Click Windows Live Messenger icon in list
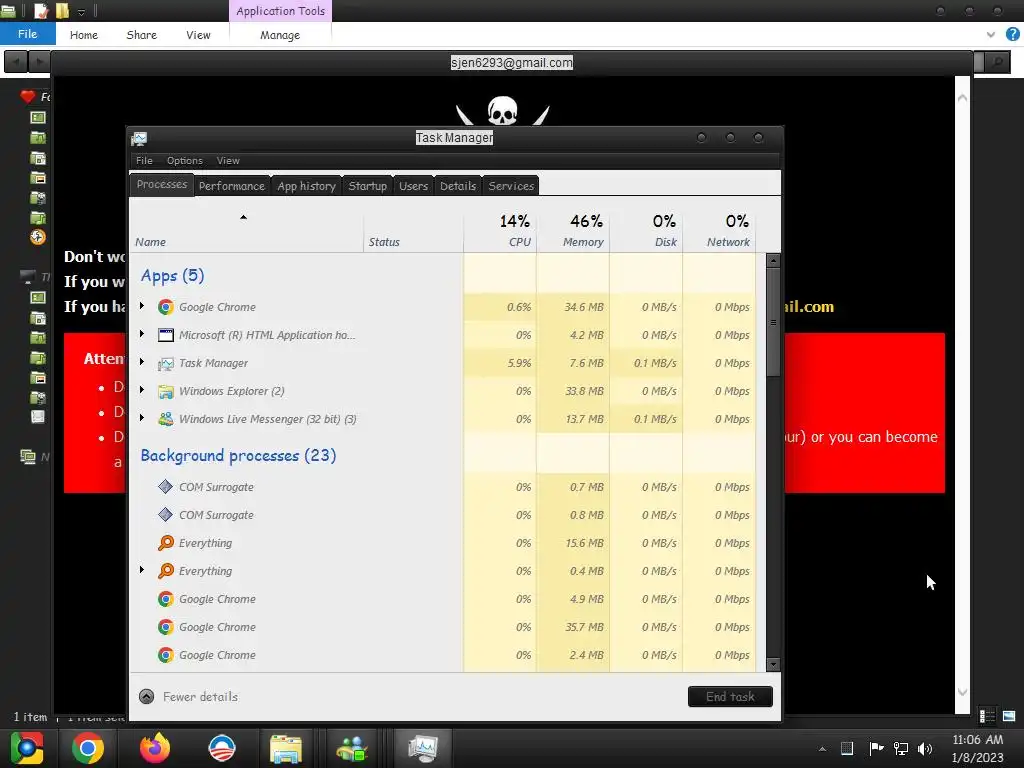This screenshot has width=1024, height=768. 166,419
